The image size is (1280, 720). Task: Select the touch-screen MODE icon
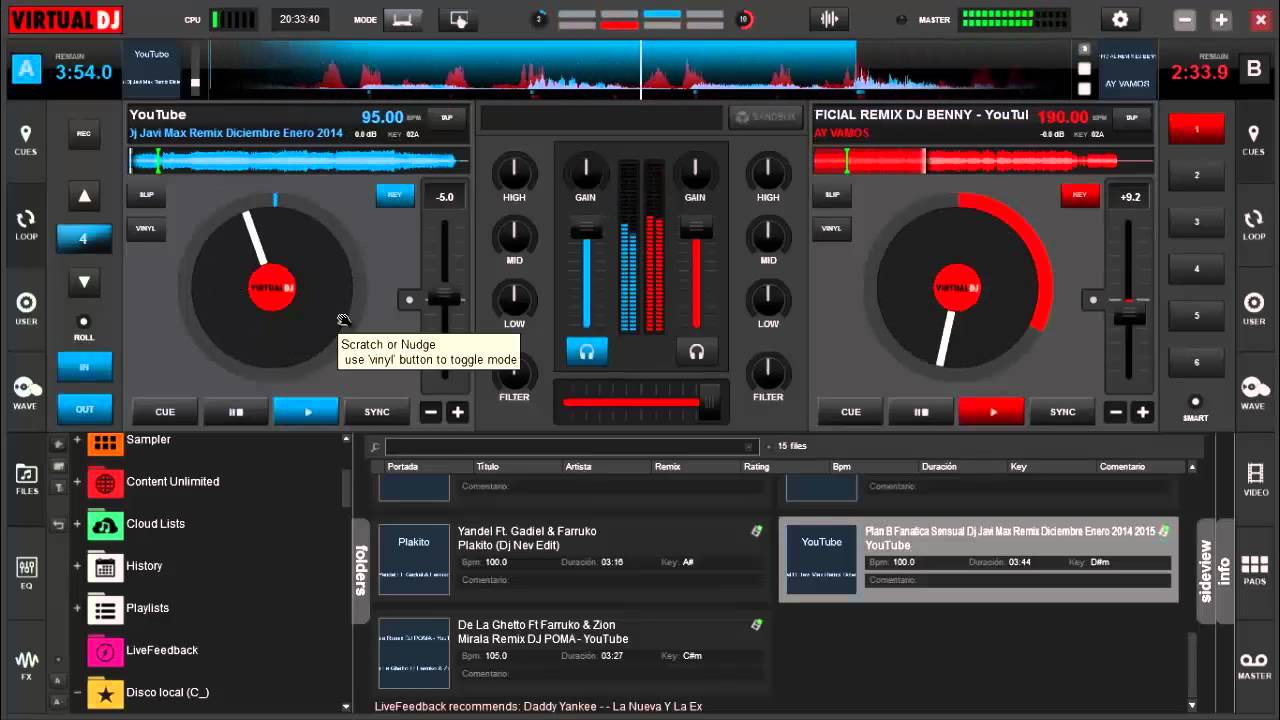point(459,19)
